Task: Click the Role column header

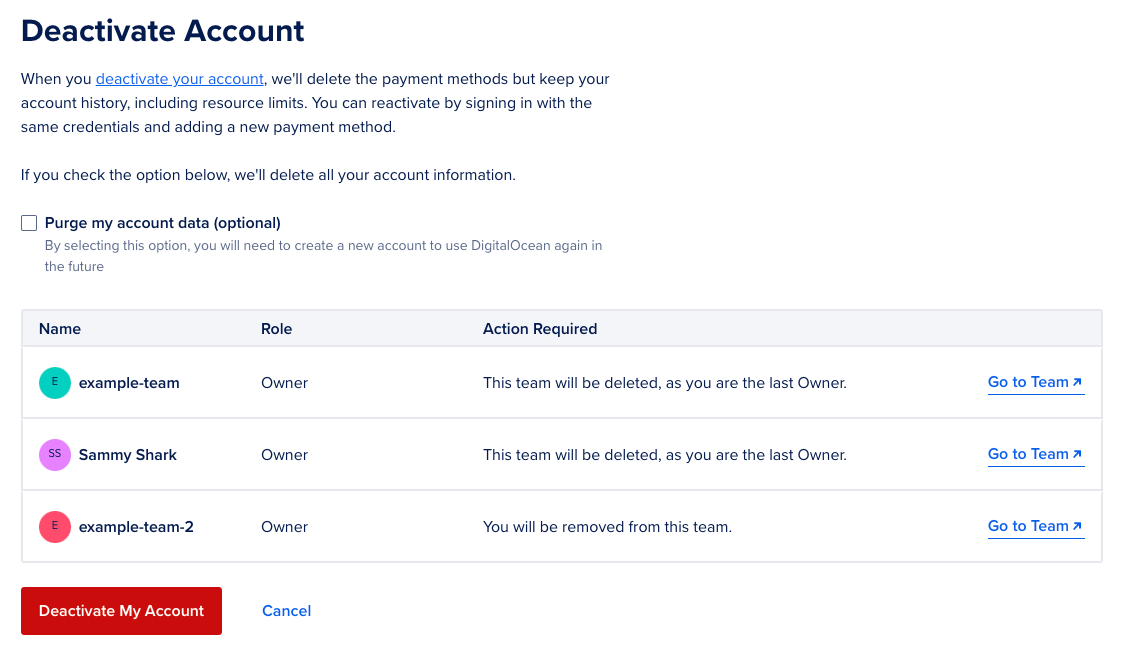Action: tap(277, 328)
